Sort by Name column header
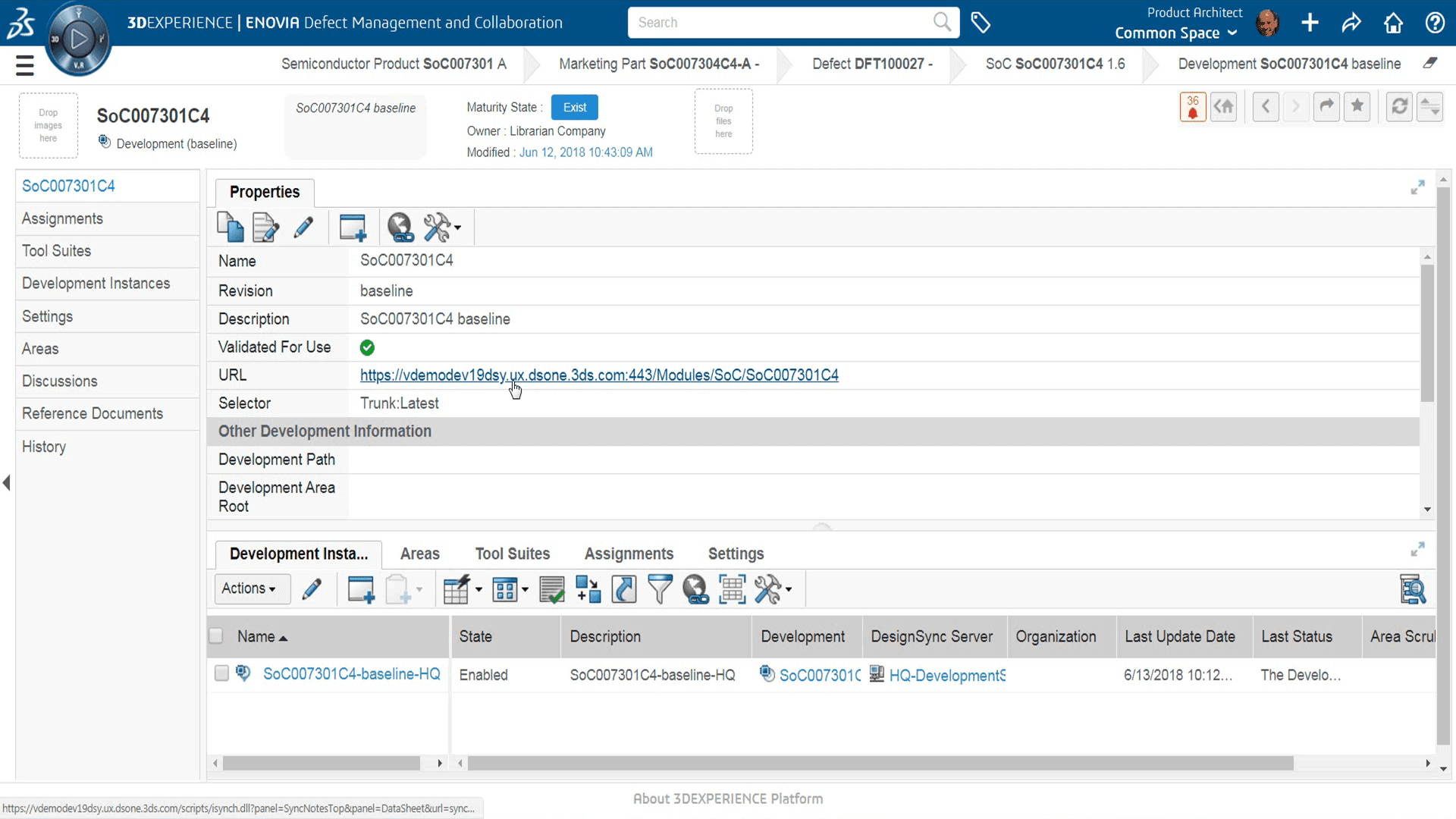Screen dimensions: 1456x819 coord(262,637)
